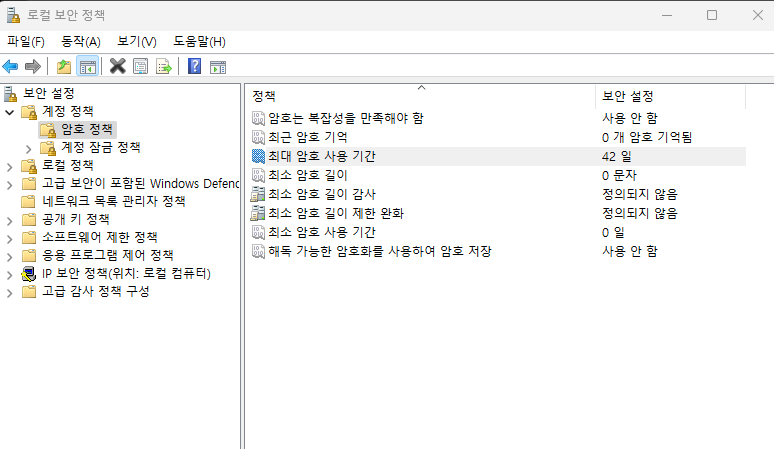Open the 도움말(H) menu

point(199,41)
